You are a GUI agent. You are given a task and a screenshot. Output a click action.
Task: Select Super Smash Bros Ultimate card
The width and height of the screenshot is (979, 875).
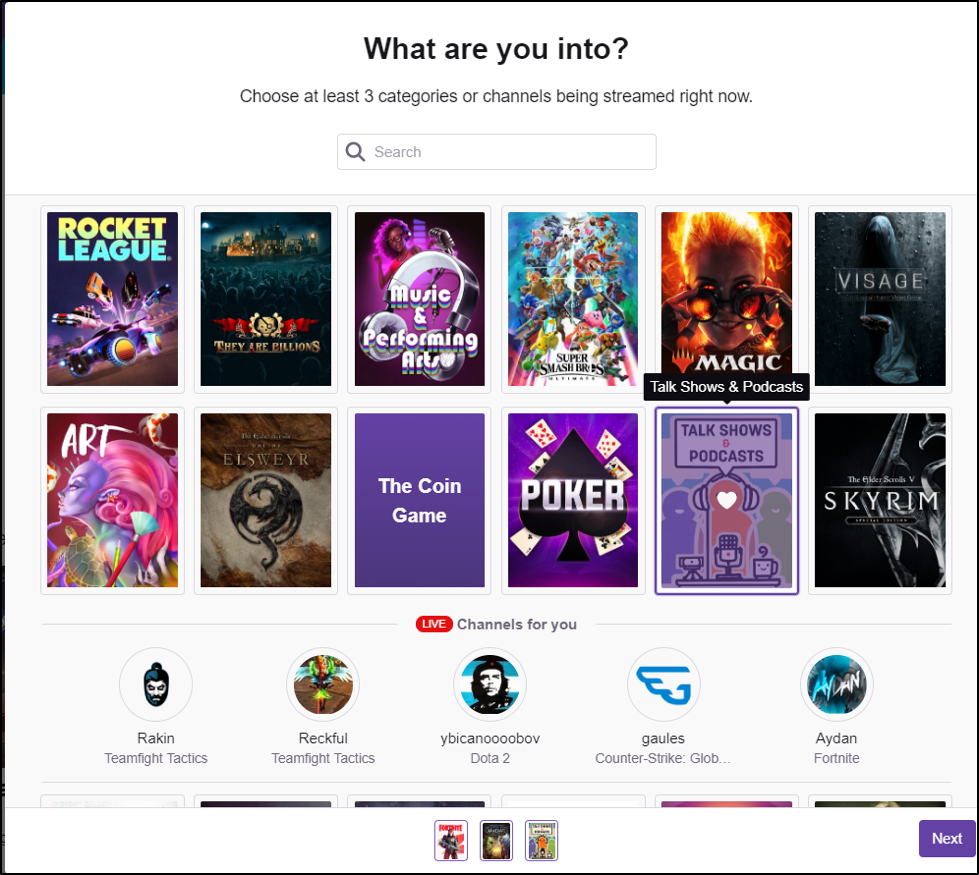coord(573,299)
